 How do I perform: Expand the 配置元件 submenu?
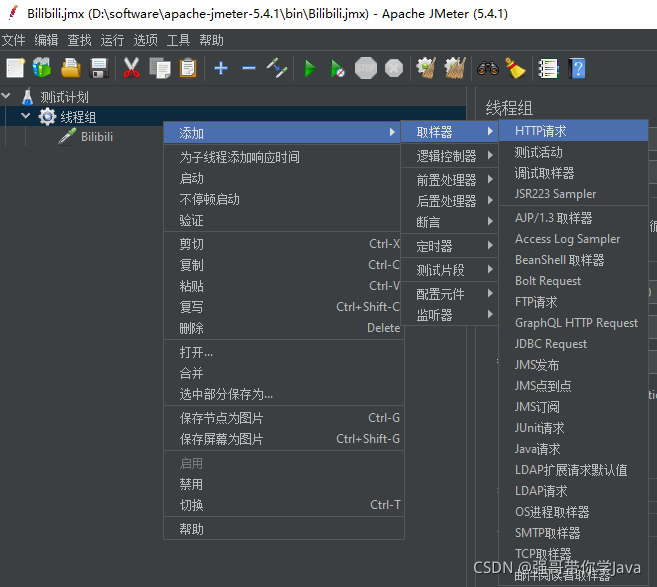tap(450, 294)
